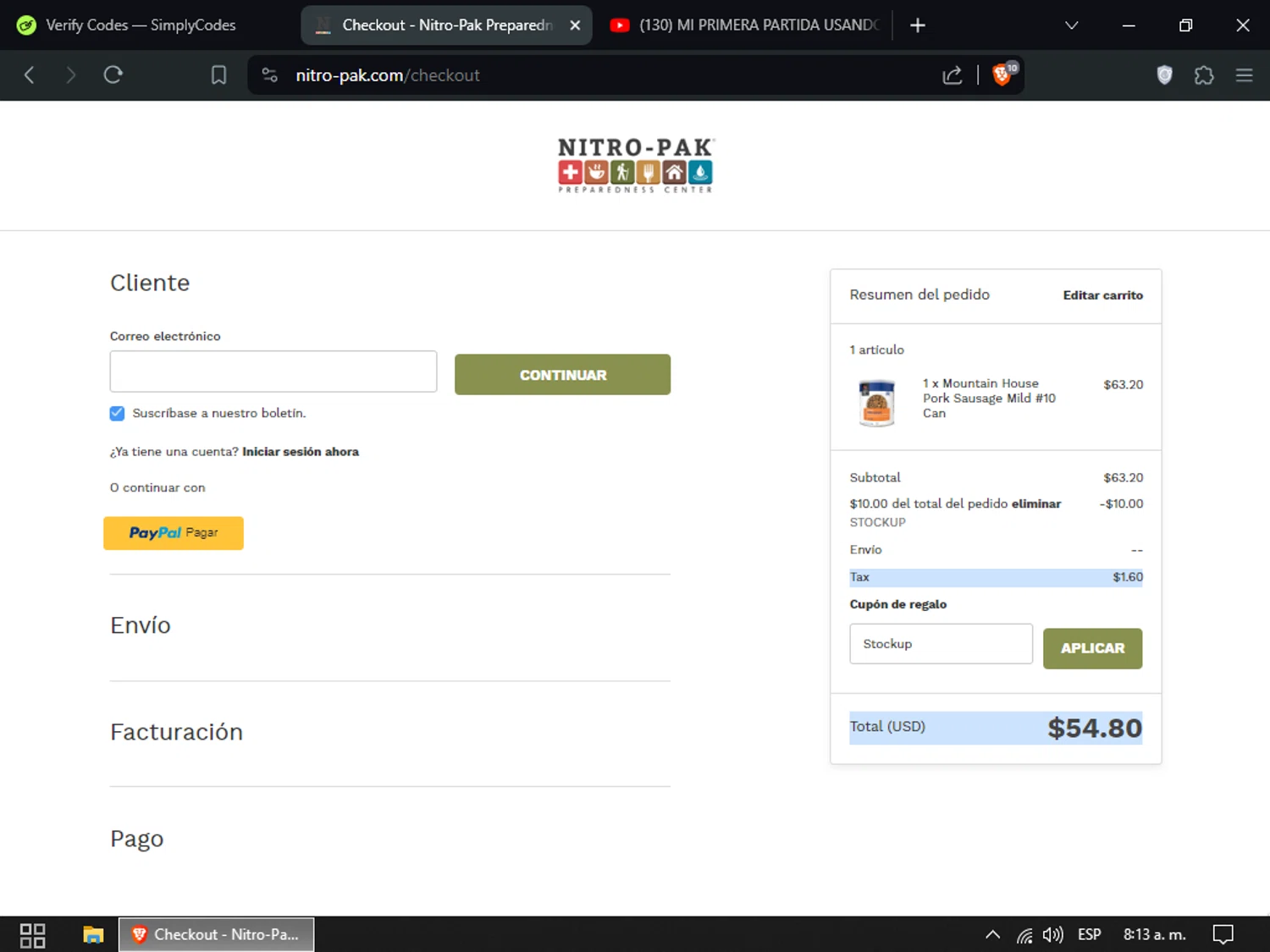The height and width of the screenshot is (952, 1270).
Task: Click the Resumen del pedido heading
Action: point(919,294)
